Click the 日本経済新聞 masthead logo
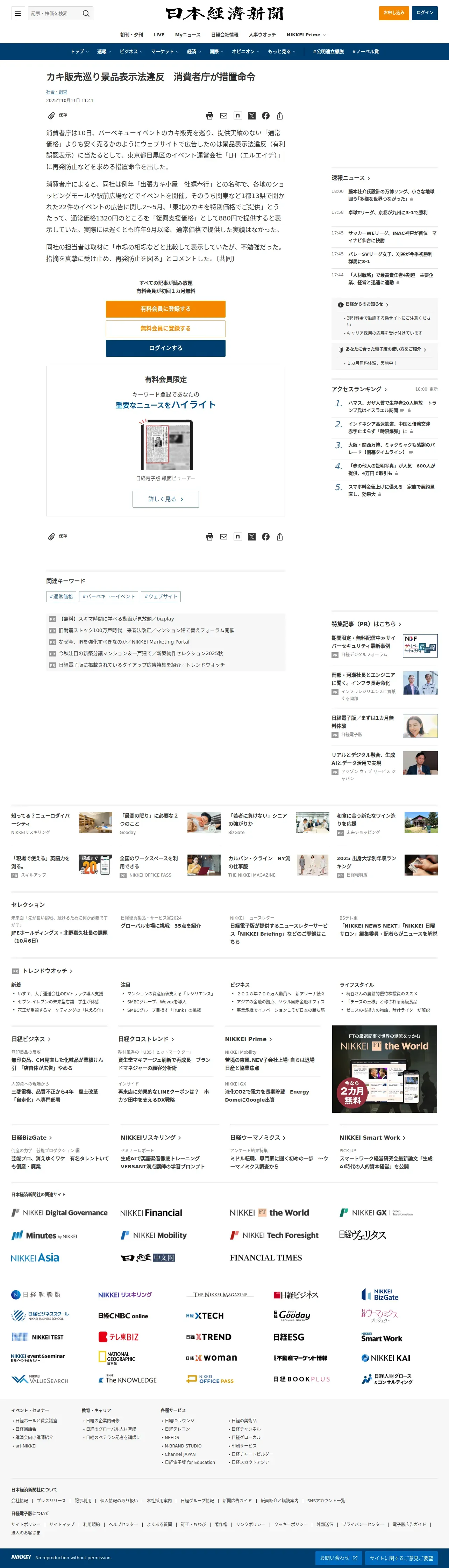The image size is (449, 1568). [224, 13]
